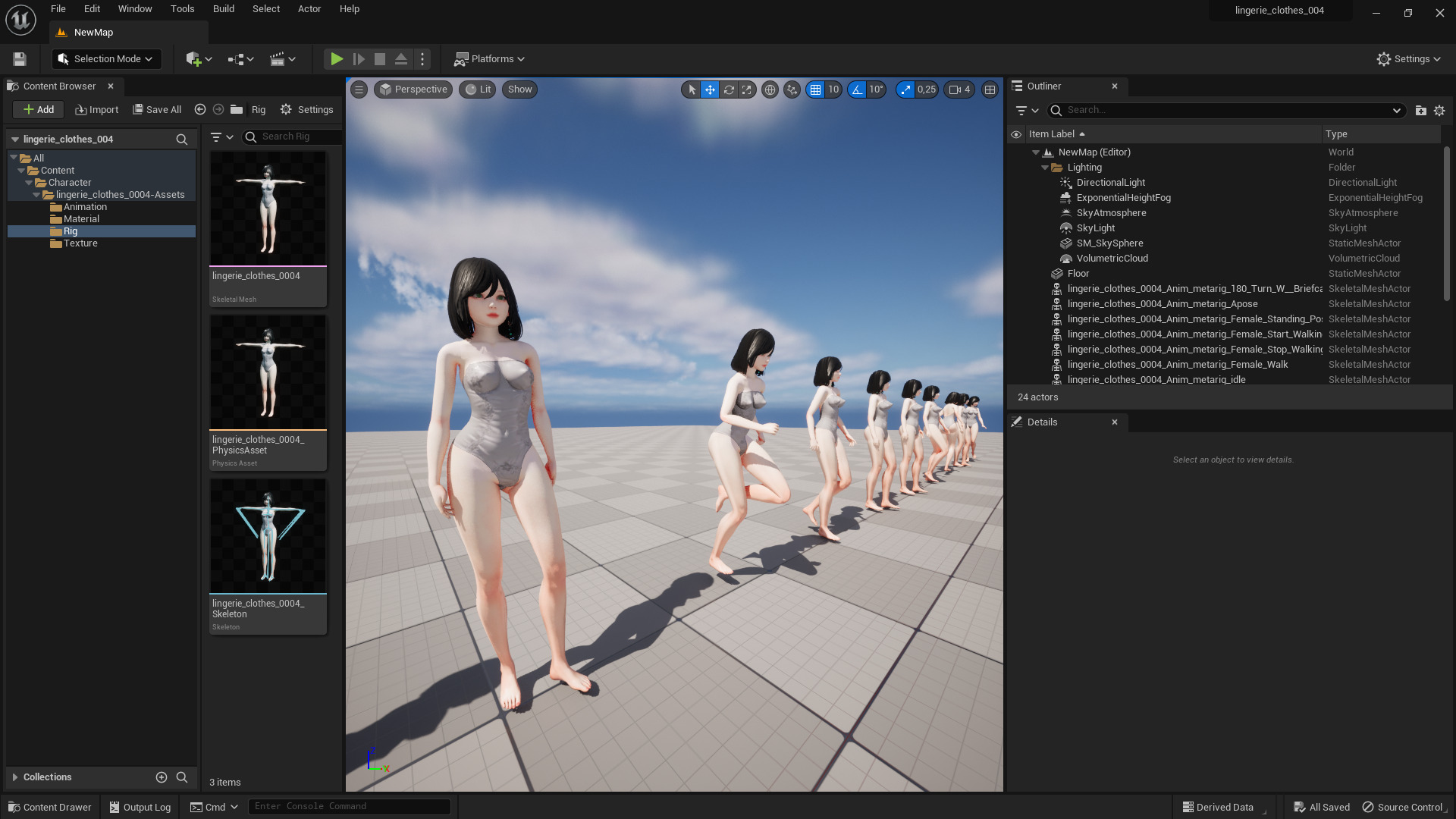
Task: Open the viewport options hamburger menu
Action: coord(359,89)
